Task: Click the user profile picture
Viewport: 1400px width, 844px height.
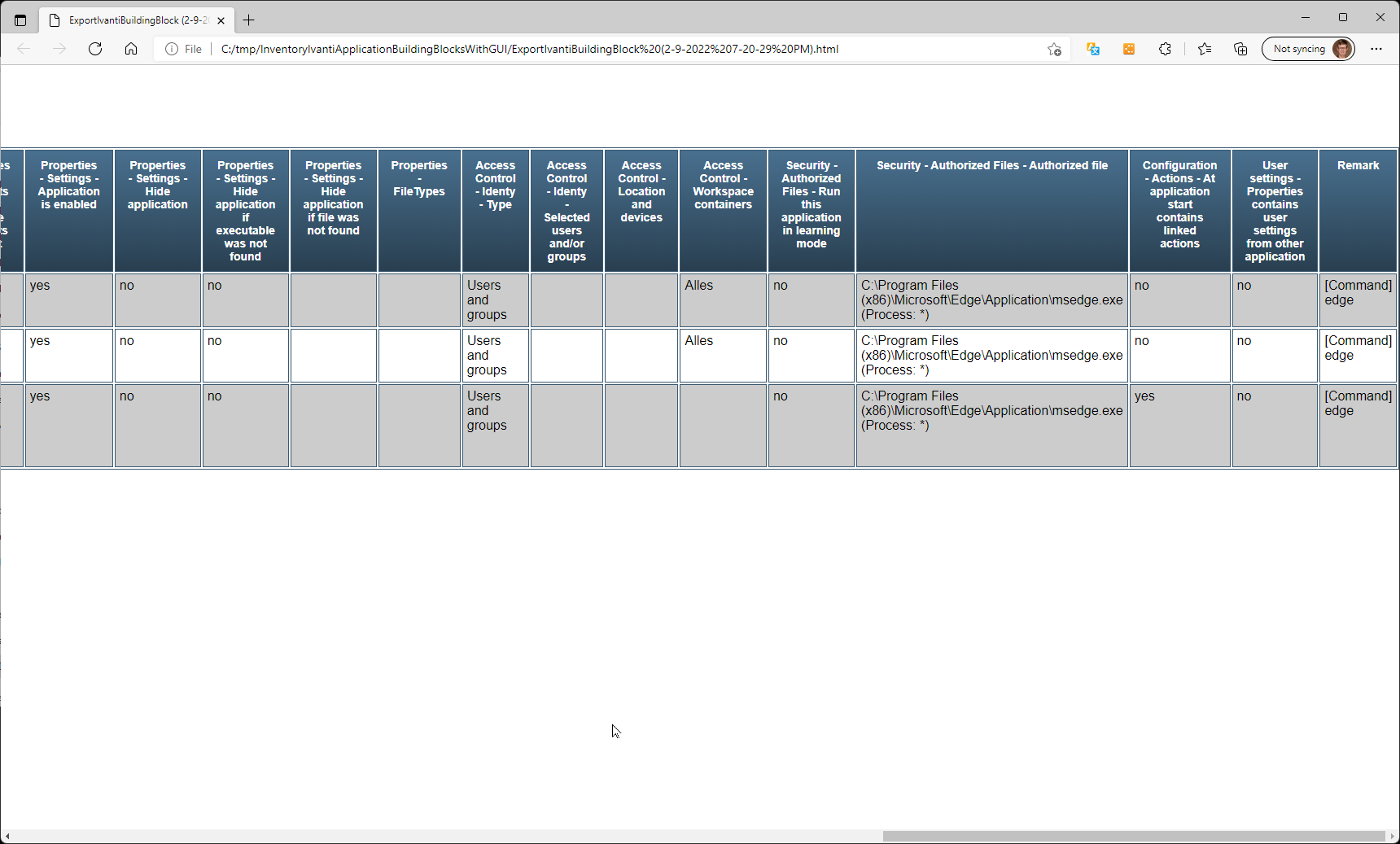Action: tap(1342, 49)
